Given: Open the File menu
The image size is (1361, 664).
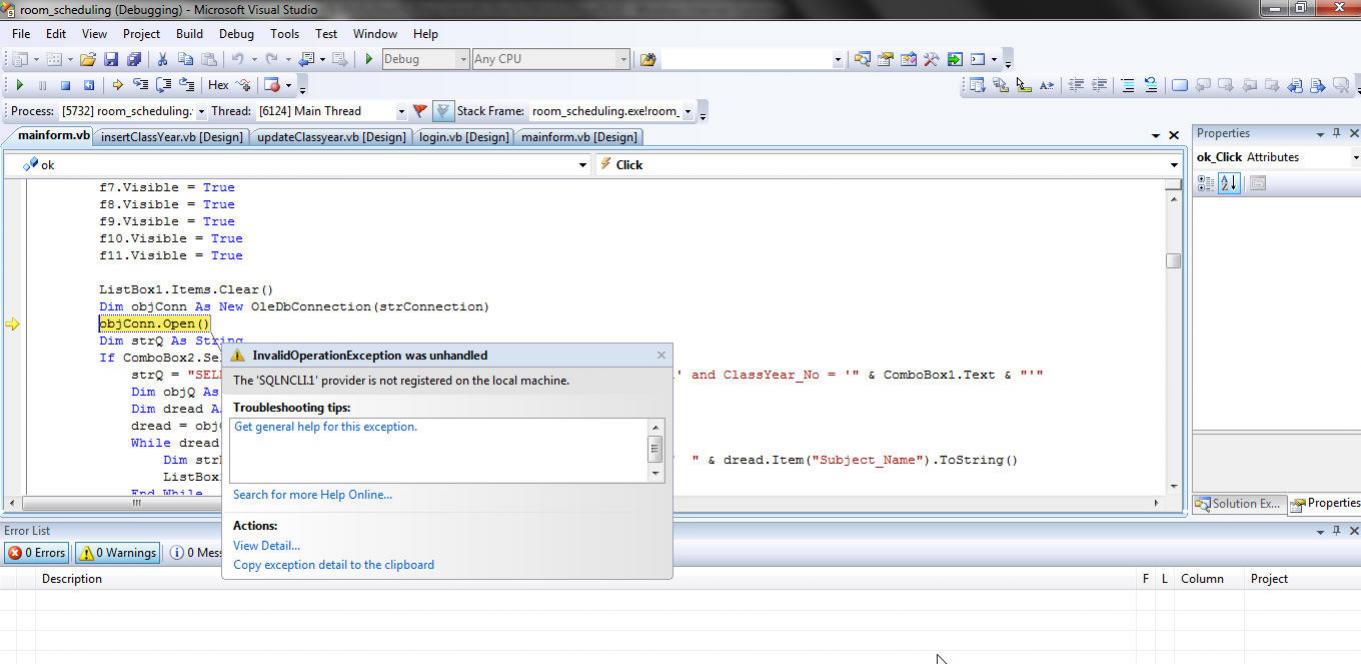Looking at the screenshot, I should [21, 33].
